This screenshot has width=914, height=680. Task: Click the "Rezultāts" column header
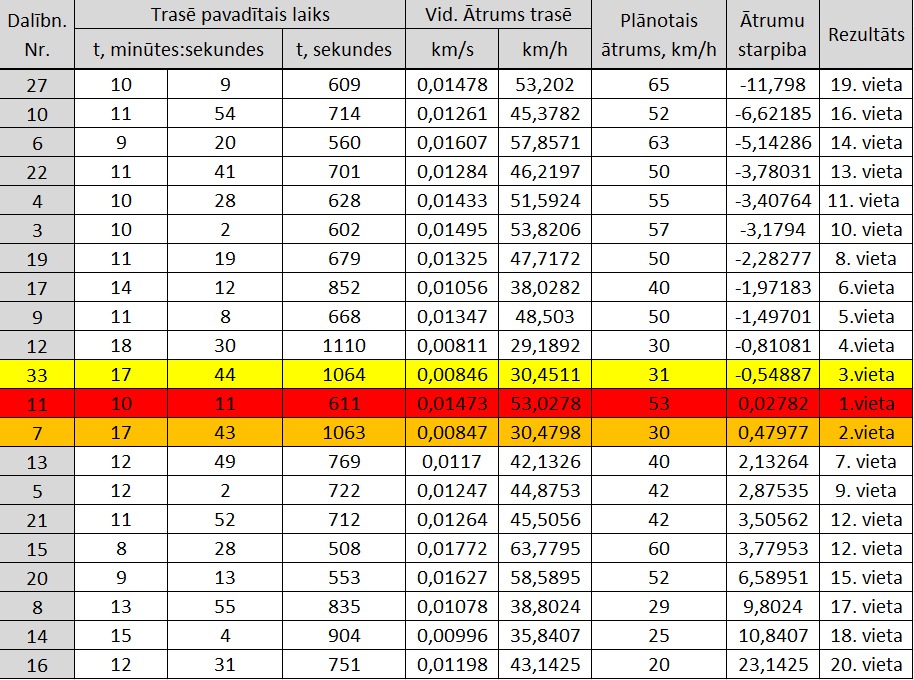click(865, 34)
